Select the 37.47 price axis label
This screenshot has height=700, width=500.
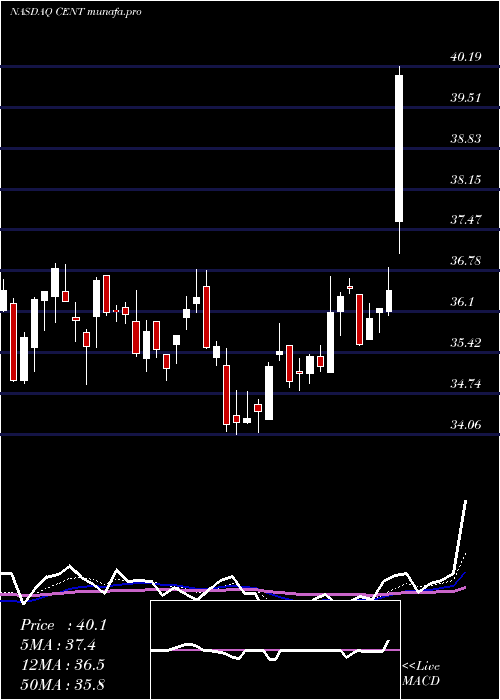466,220
